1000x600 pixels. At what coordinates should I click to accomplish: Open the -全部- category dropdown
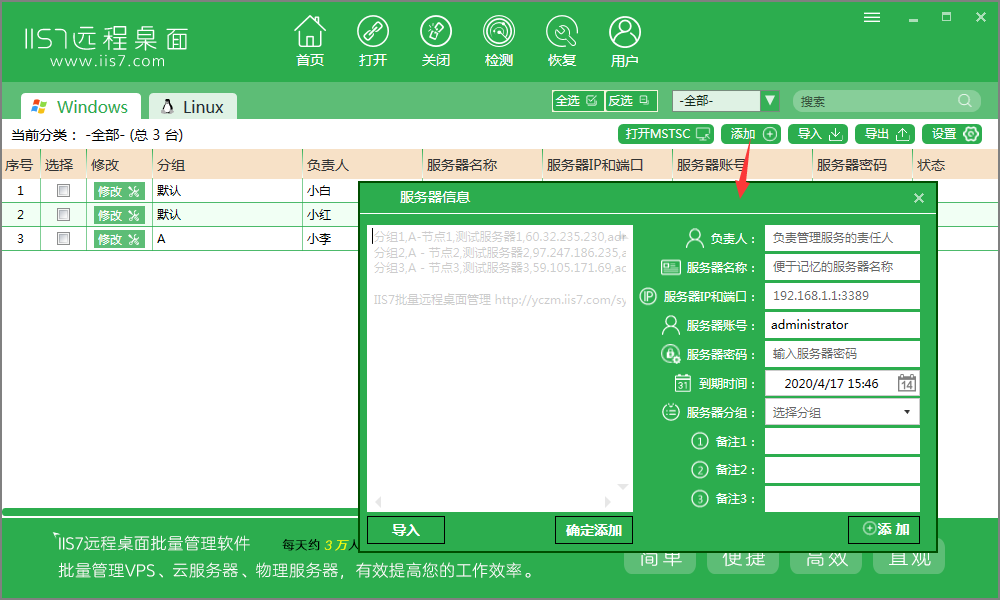(726, 101)
